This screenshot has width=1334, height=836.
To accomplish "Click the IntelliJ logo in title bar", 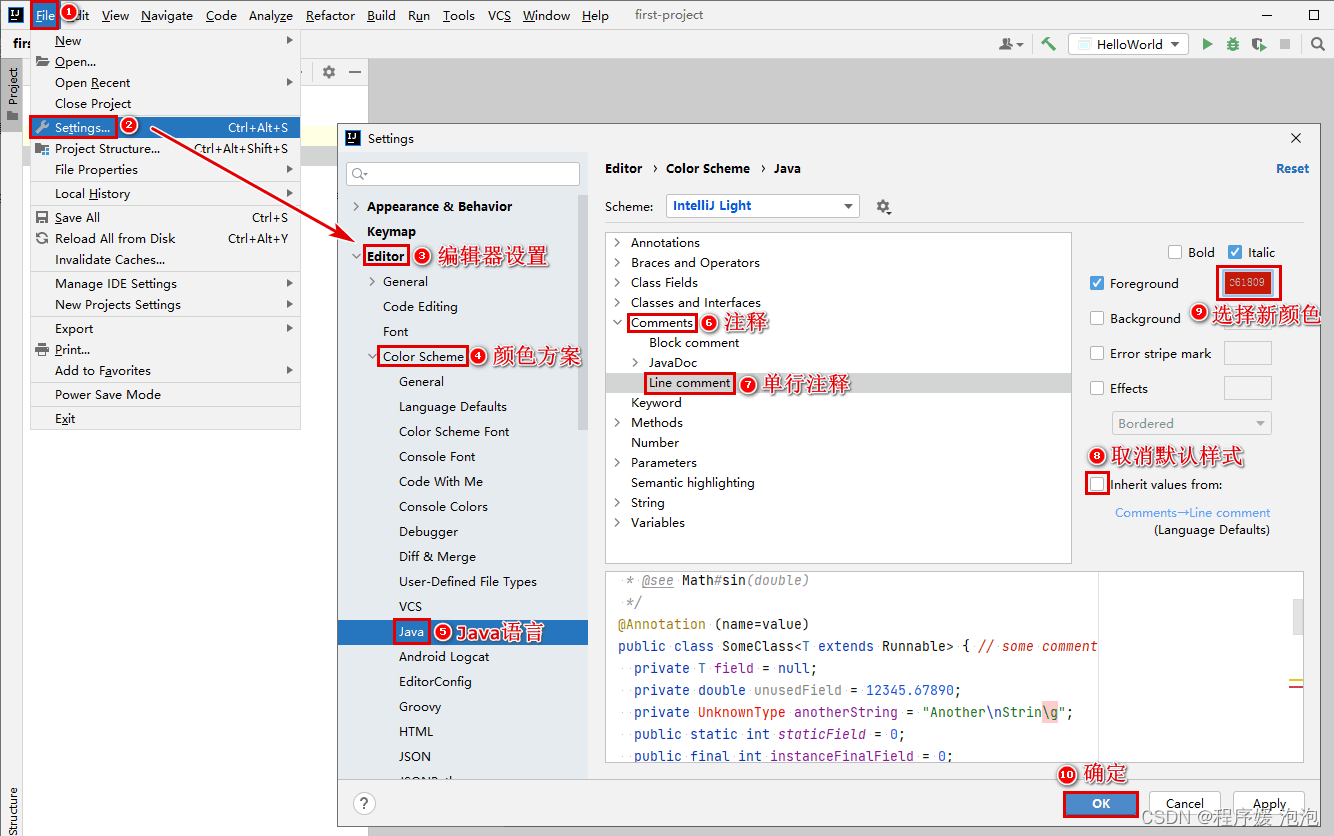I will pos(15,15).
